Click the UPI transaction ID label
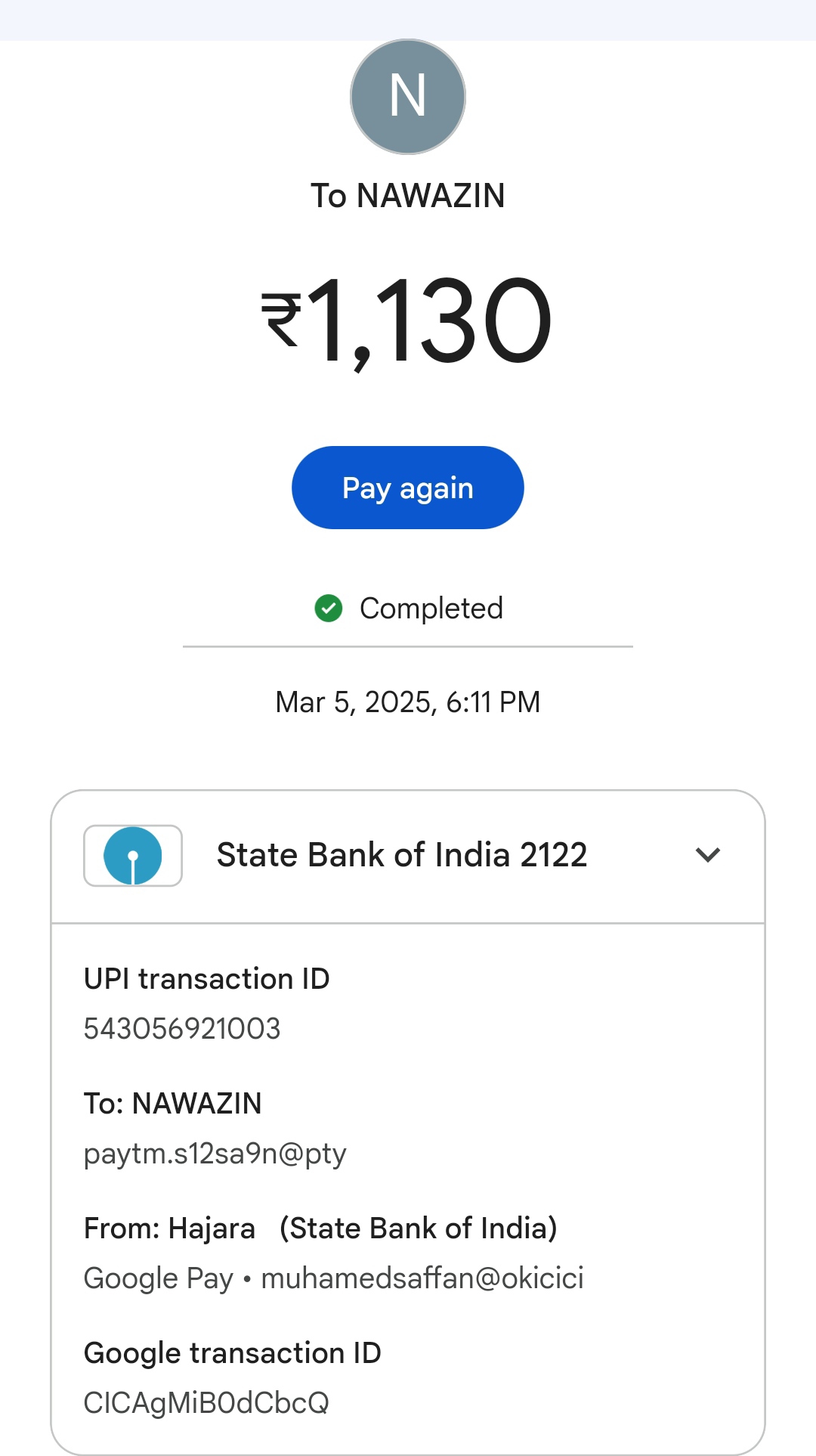The width and height of the screenshot is (816, 1456). click(x=207, y=979)
